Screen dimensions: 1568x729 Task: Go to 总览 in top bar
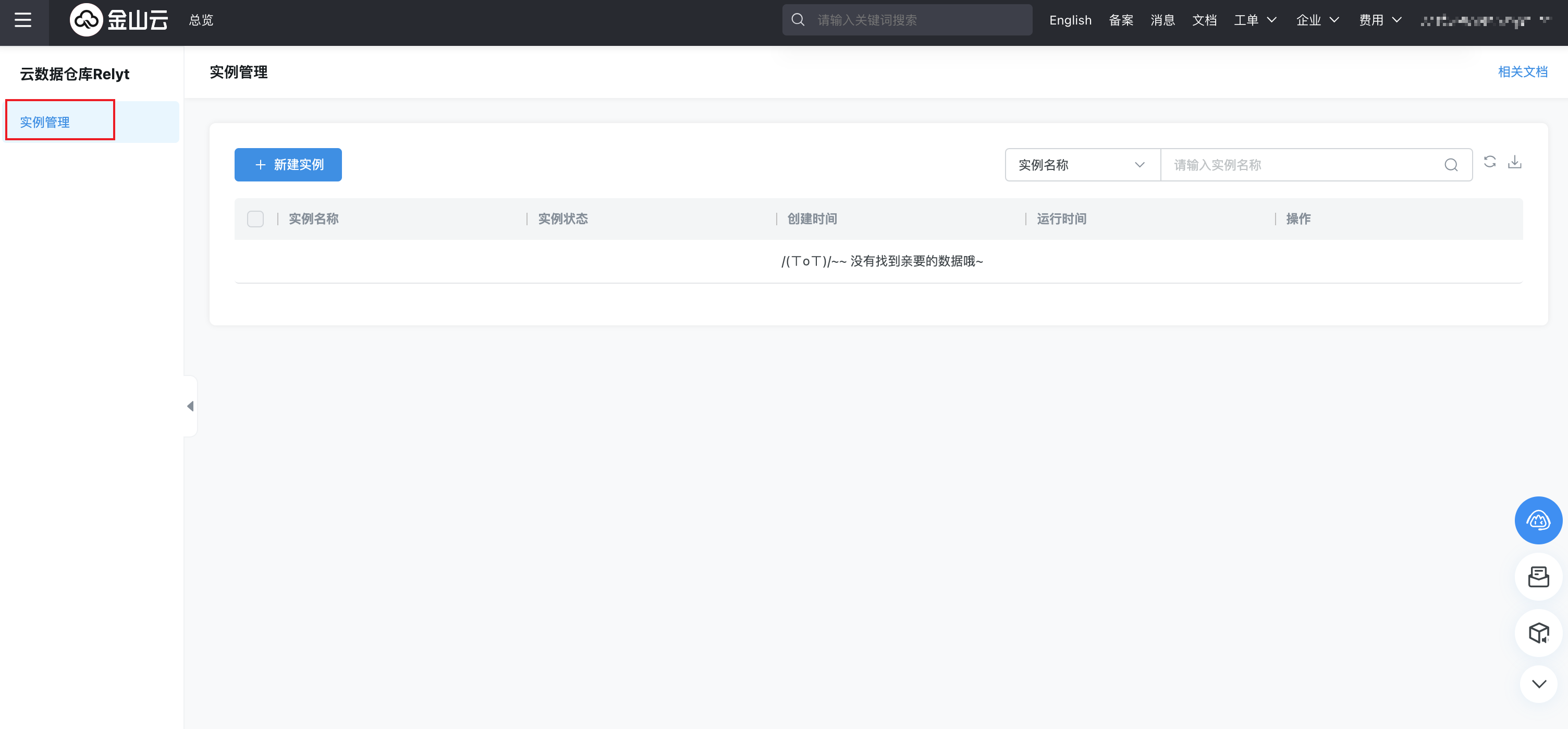tap(201, 20)
